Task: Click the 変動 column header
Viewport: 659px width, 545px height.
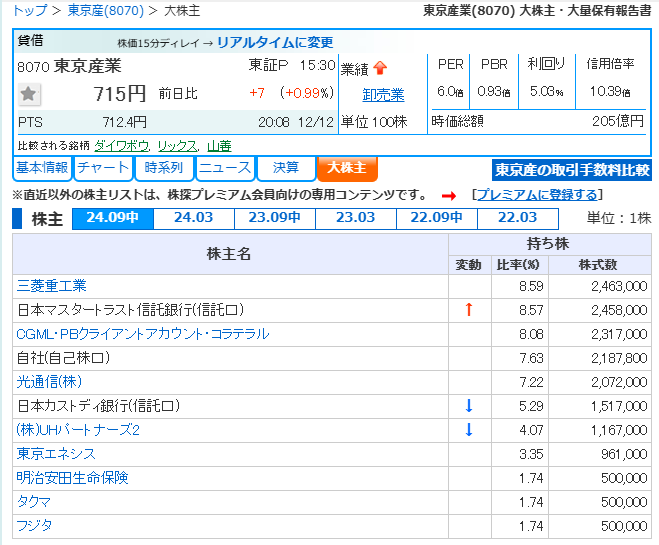Action: coord(469,265)
